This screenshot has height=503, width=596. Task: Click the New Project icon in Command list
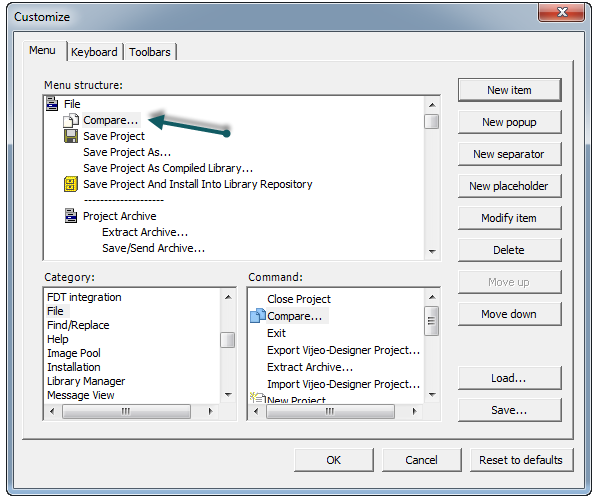258,398
